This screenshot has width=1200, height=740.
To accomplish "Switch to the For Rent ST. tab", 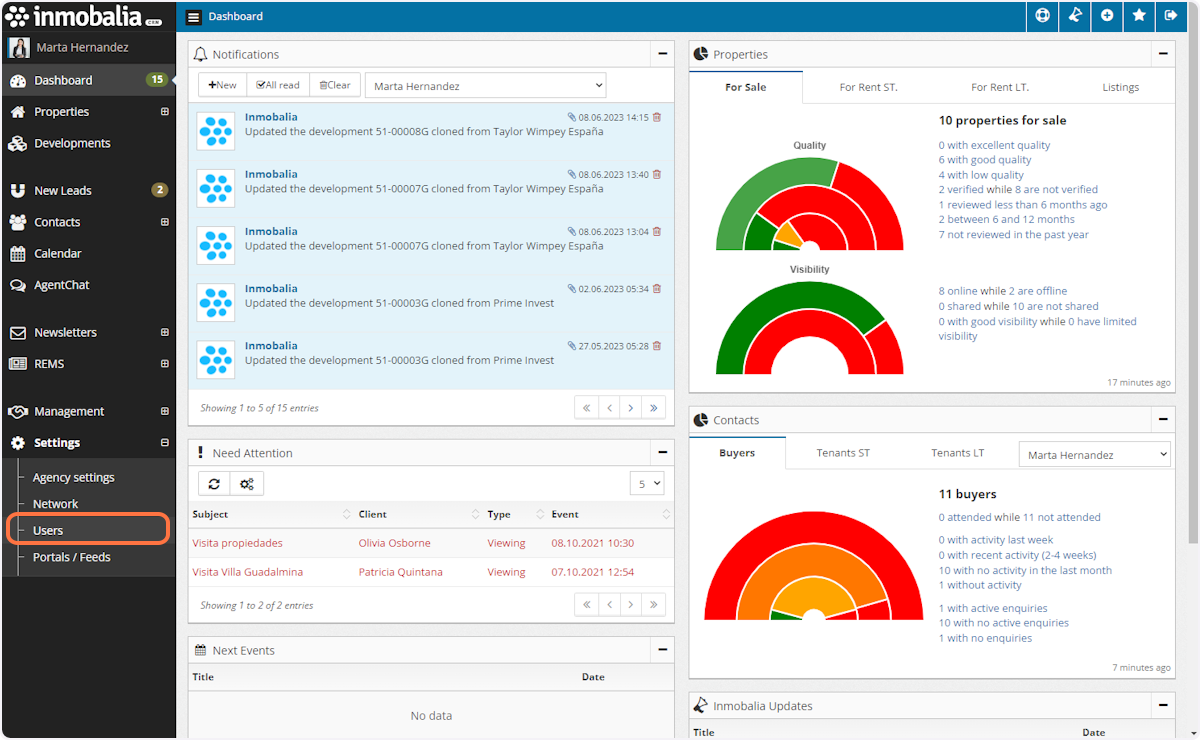I will [868, 88].
